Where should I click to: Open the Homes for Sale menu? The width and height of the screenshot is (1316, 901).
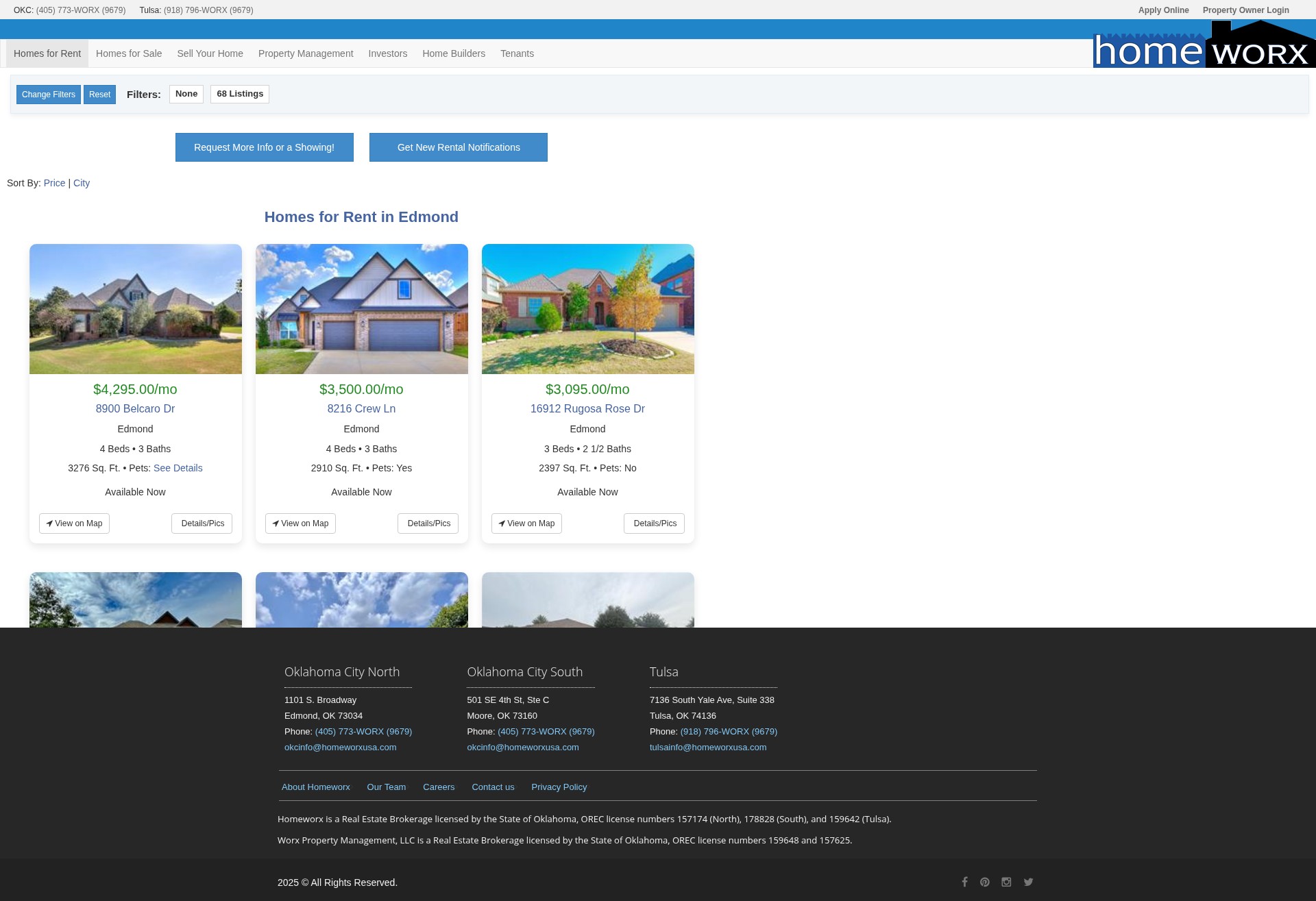pos(129,53)
